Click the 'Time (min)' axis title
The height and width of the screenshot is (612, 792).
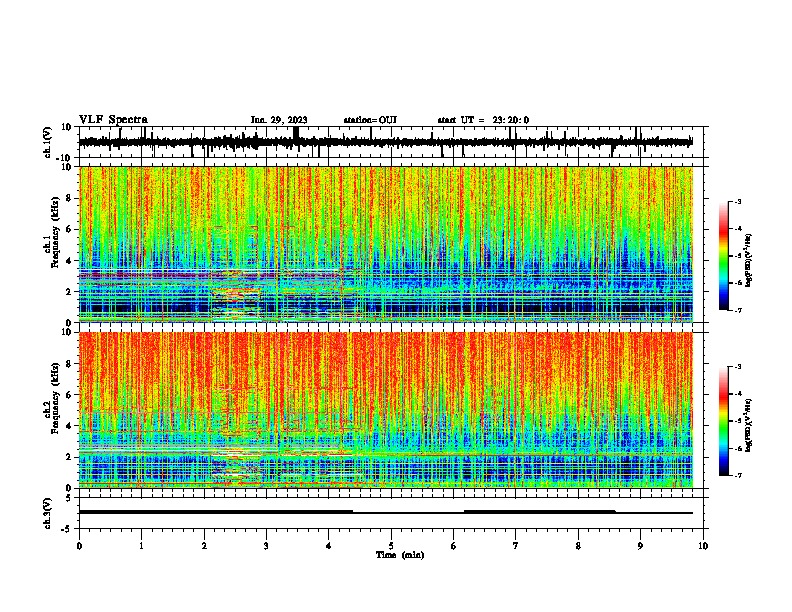(400, 555)
